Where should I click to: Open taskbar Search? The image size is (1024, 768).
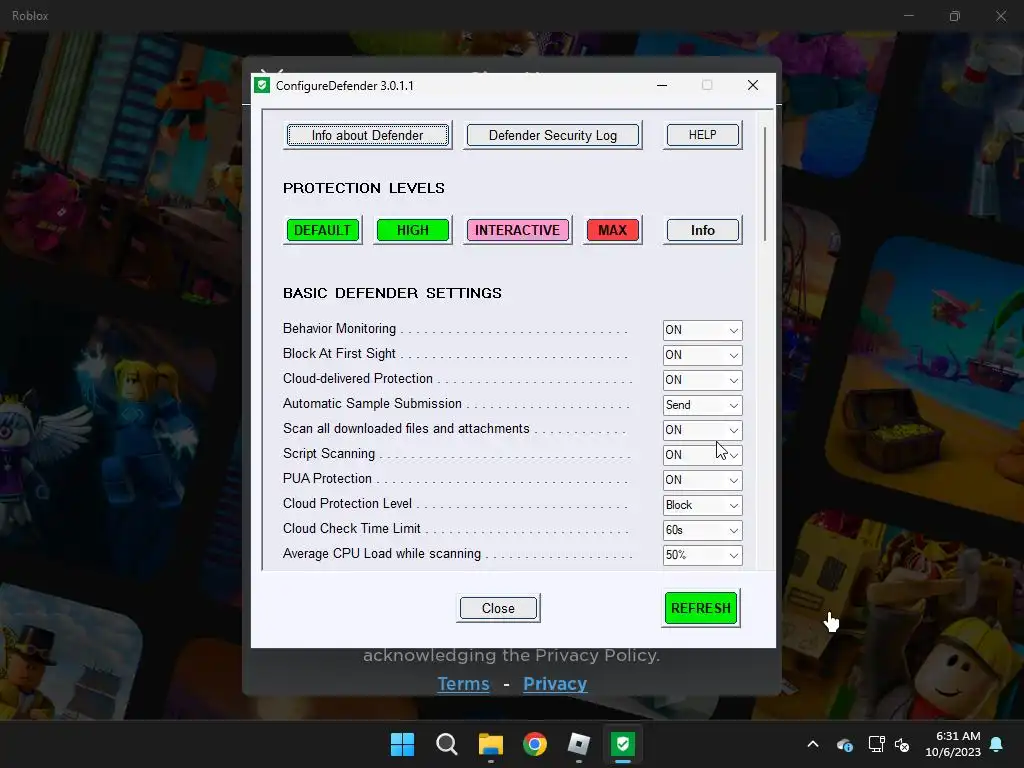pyautogui.click(x=447, y=744)
